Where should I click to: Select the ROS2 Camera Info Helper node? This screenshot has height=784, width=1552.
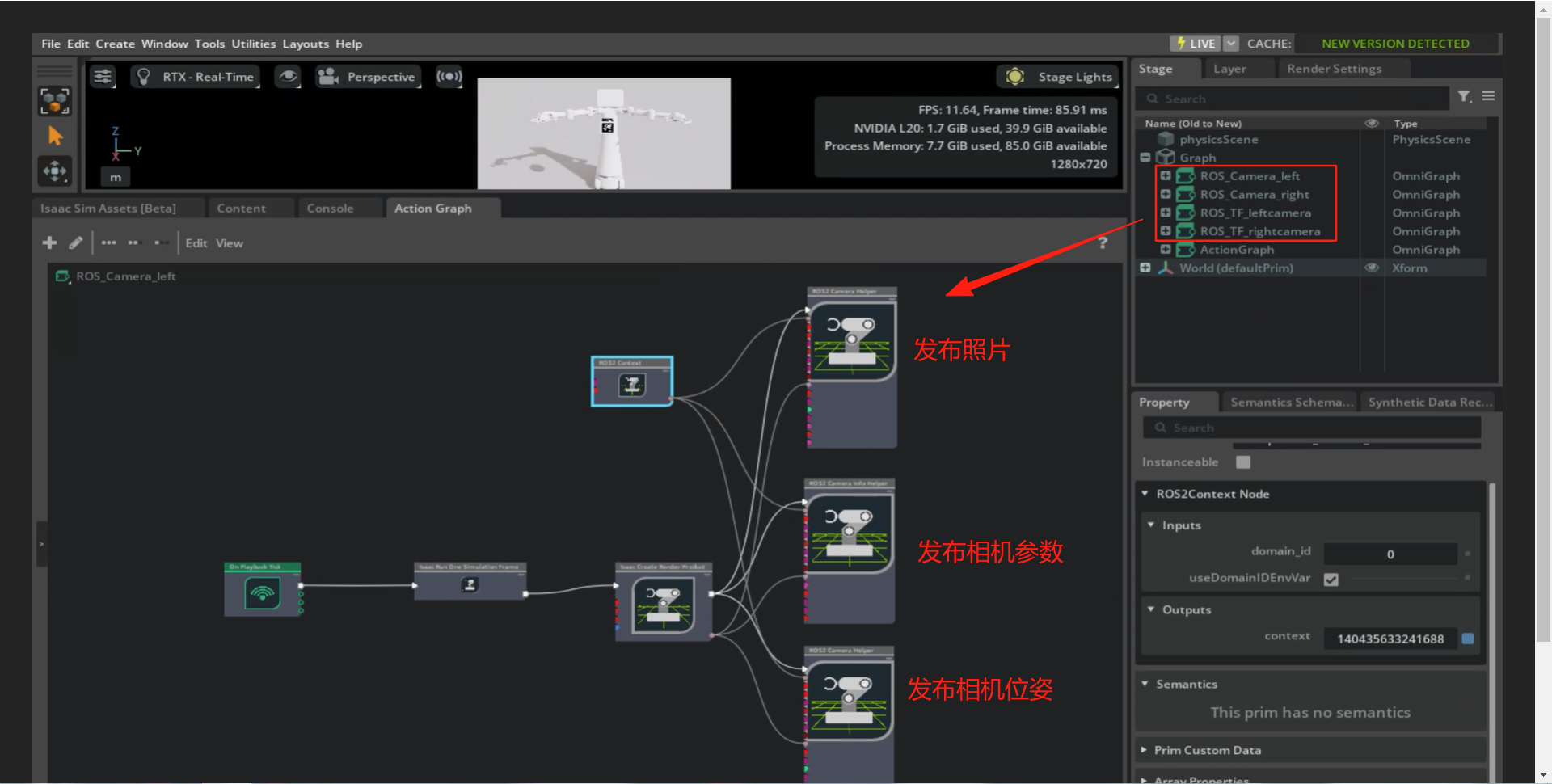pyautogui.click(x=850, y=551)
